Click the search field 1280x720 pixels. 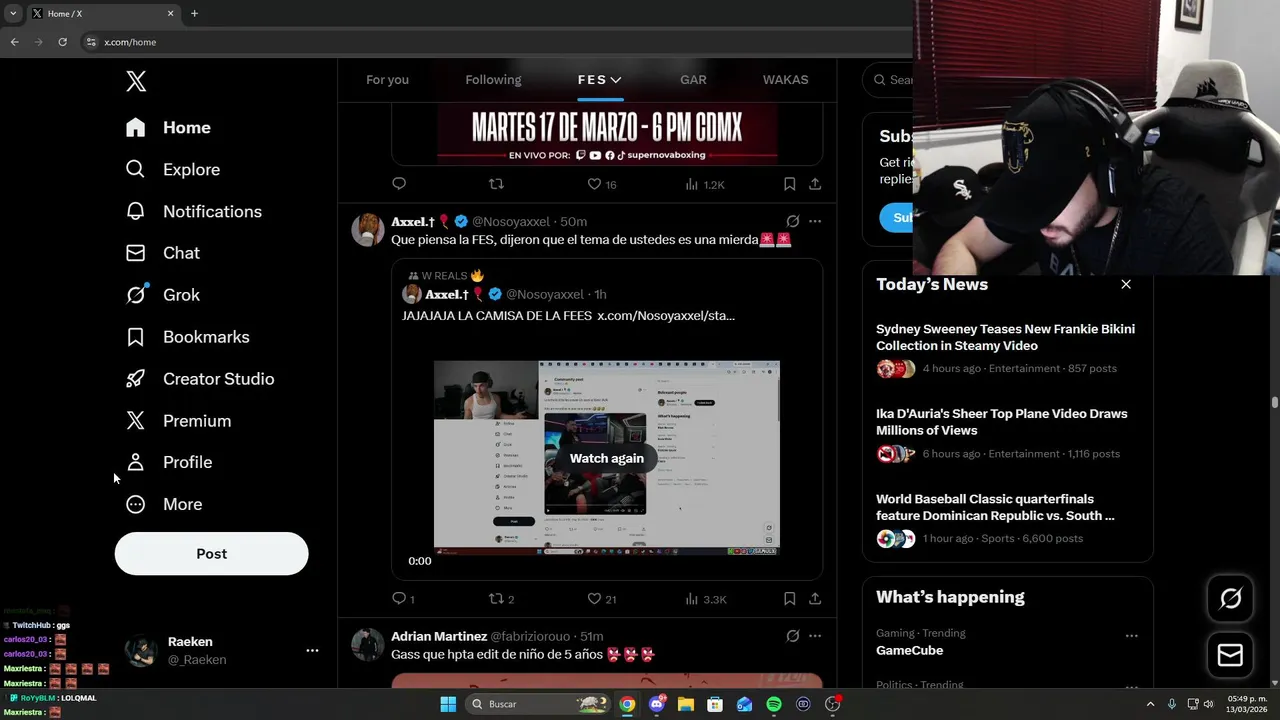pyautogui.click(x=889, y=80)
